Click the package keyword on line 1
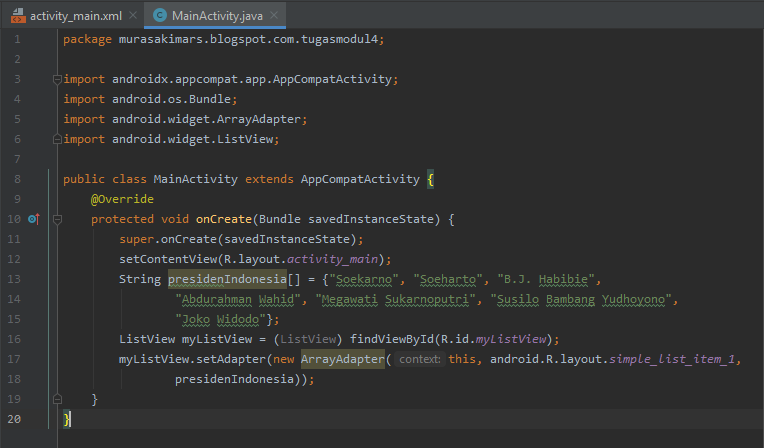This screenshot has height=448, width=764. [x=87, y=39]
